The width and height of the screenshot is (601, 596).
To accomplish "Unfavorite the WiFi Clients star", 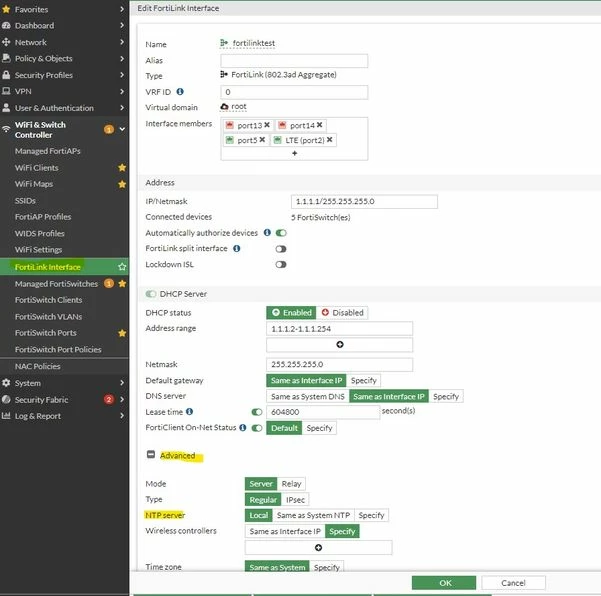I will [122, 167].
